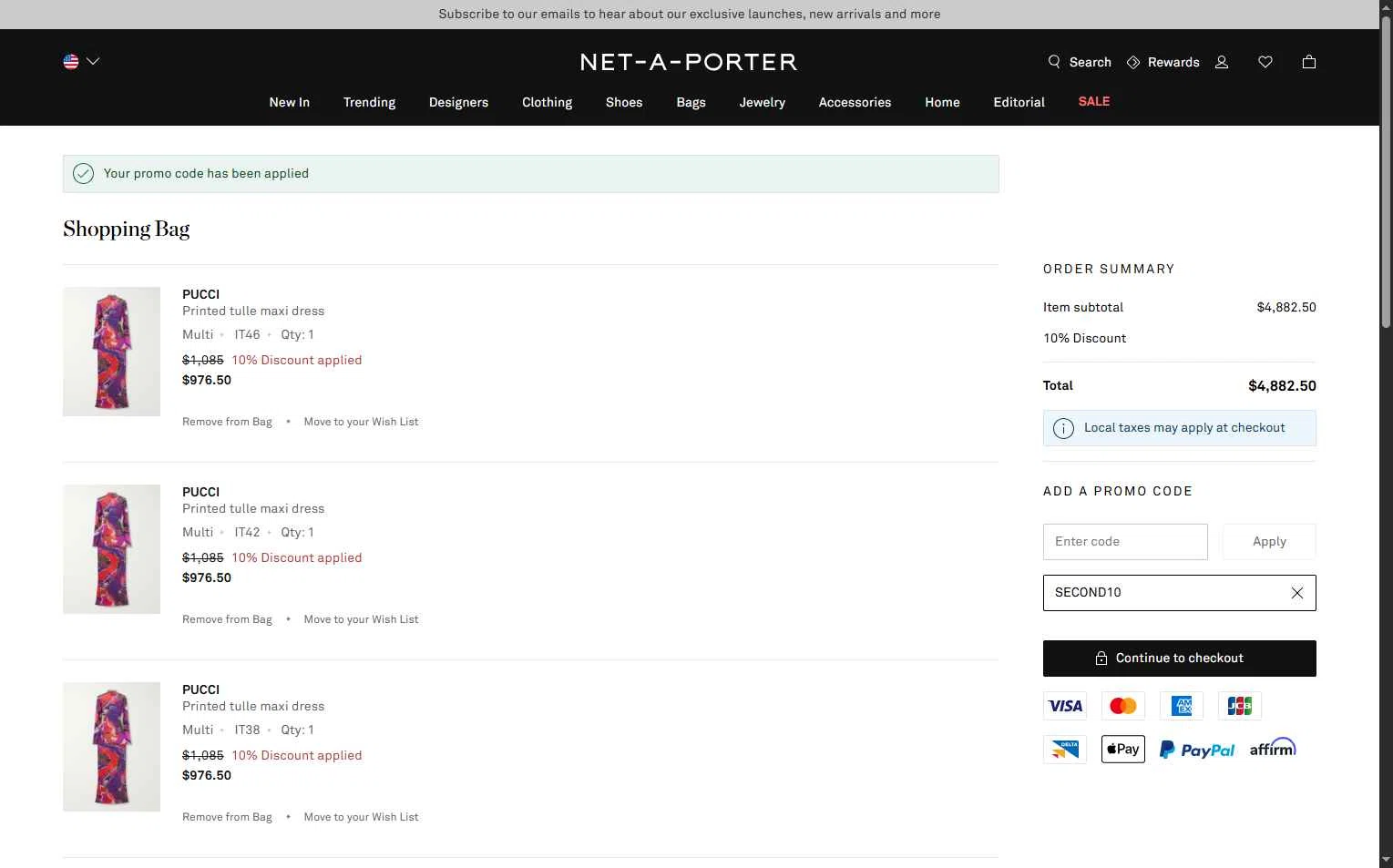Click the JCB payment icon
The width and height of the screenshot is (1393, 868).
[x=1240, y=706]
